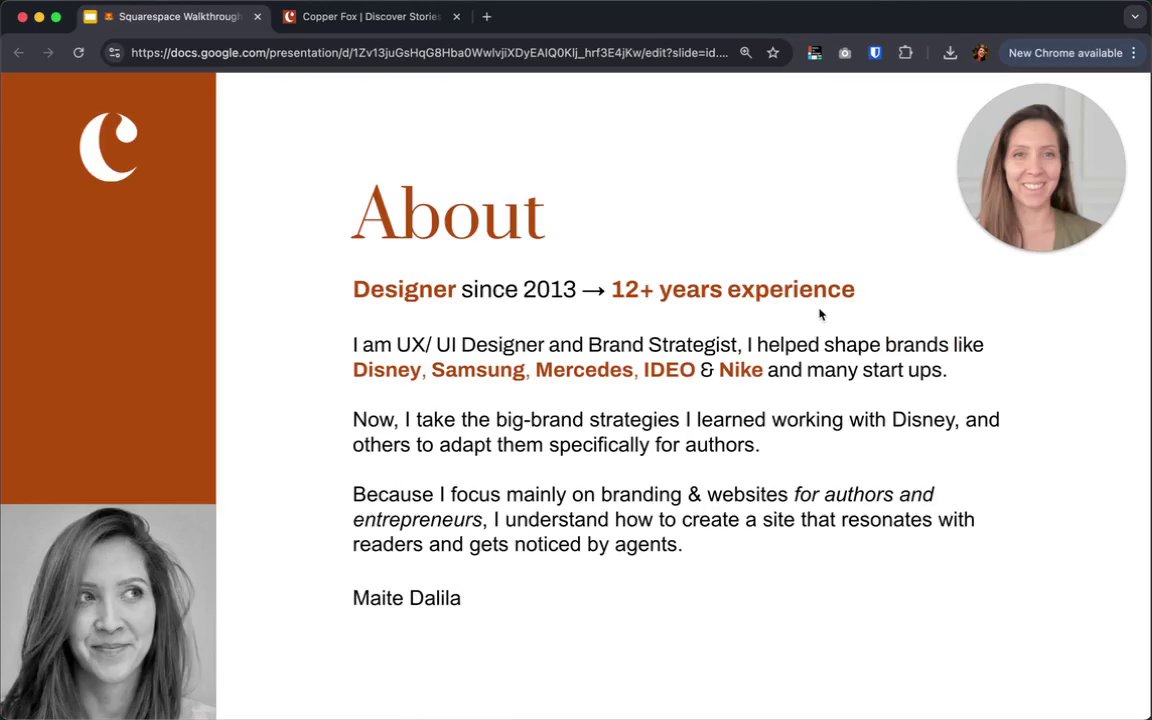This screenshot has height=720, width=1152.
Task: Click the white Copper Fox logo
Action: (x=109, y=147)
